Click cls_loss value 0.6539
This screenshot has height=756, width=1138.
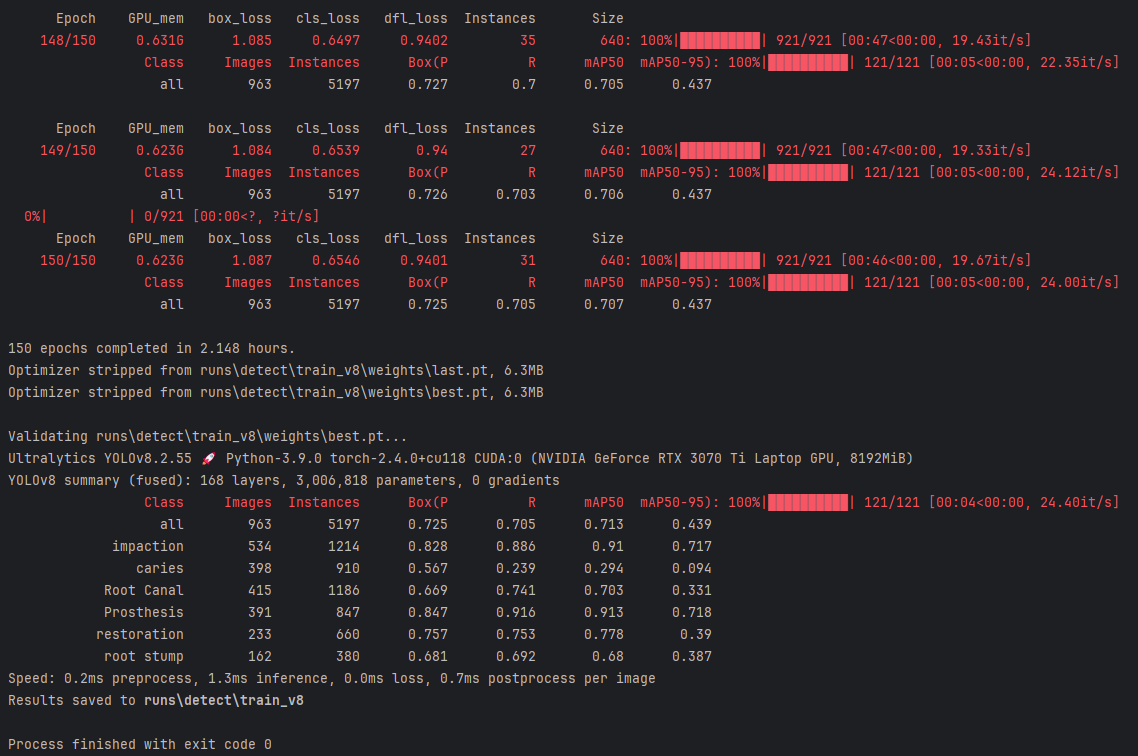[x=336, y=150]
